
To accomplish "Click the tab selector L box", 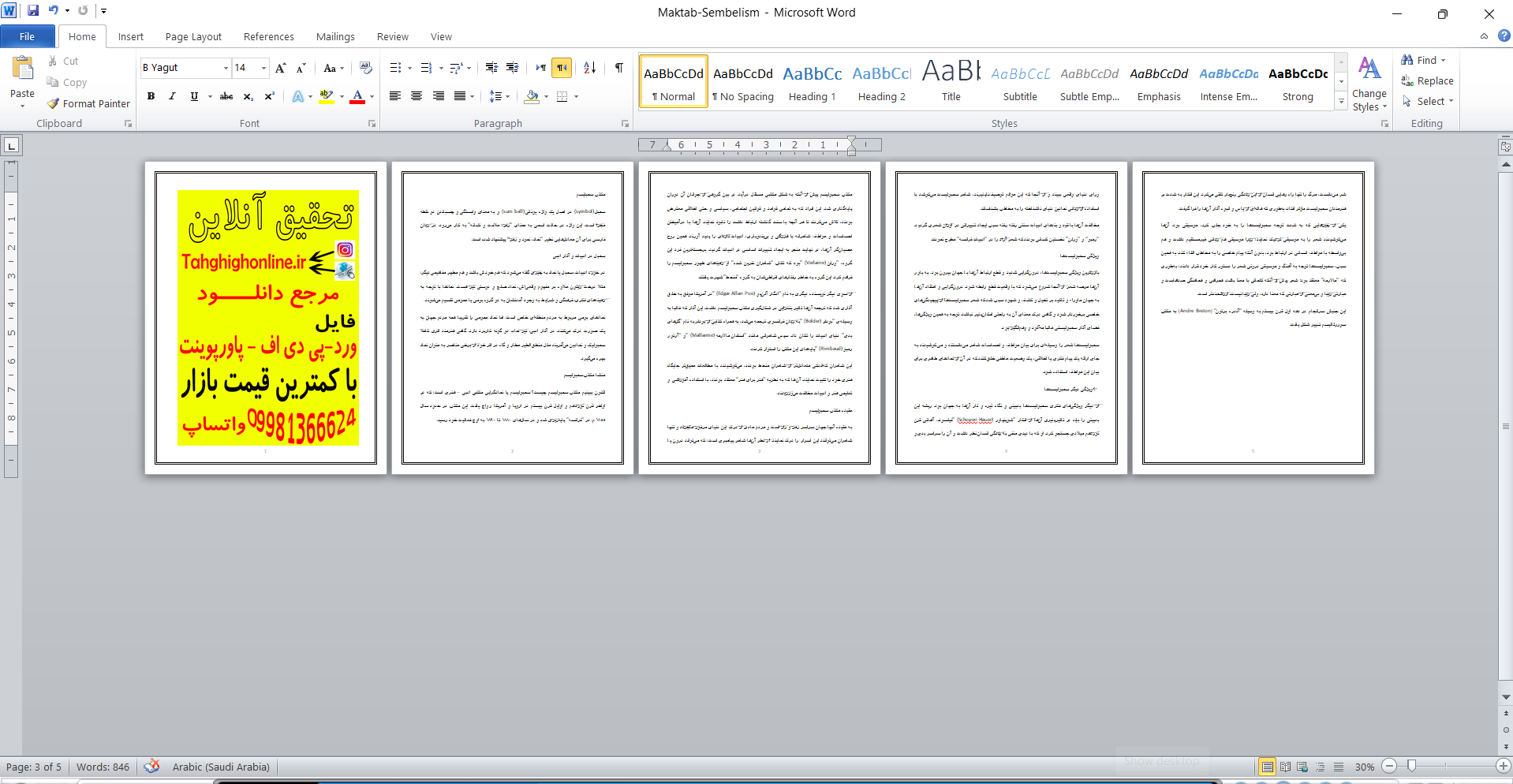I will pos(12,145).
